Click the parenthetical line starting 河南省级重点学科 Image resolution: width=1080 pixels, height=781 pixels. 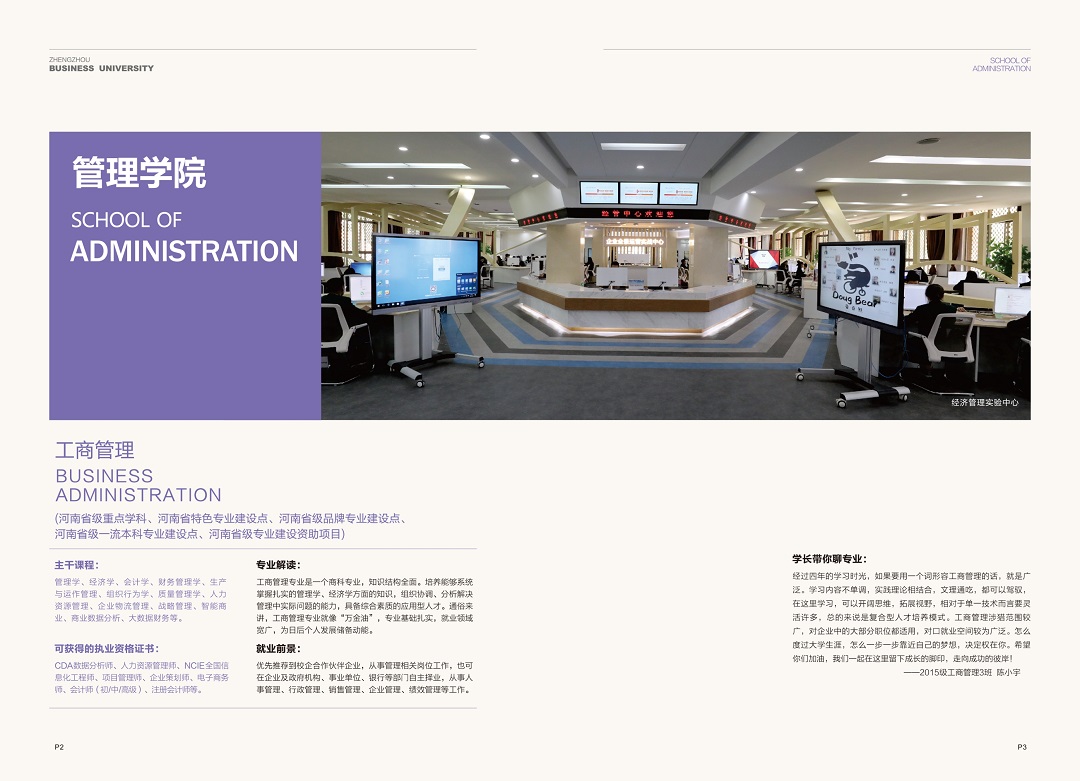coord(231,519)
